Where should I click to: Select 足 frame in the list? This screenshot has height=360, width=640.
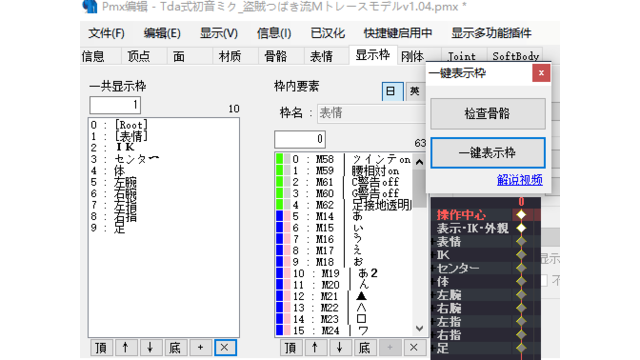(x=163, y=228)
